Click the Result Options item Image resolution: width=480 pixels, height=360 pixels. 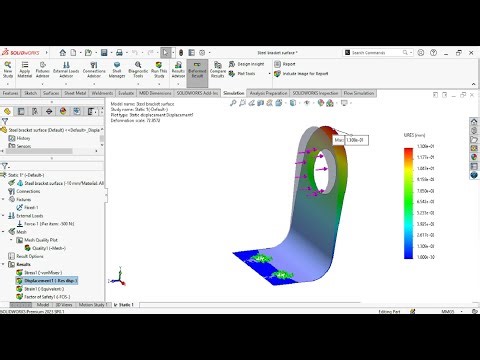point(26,256)
